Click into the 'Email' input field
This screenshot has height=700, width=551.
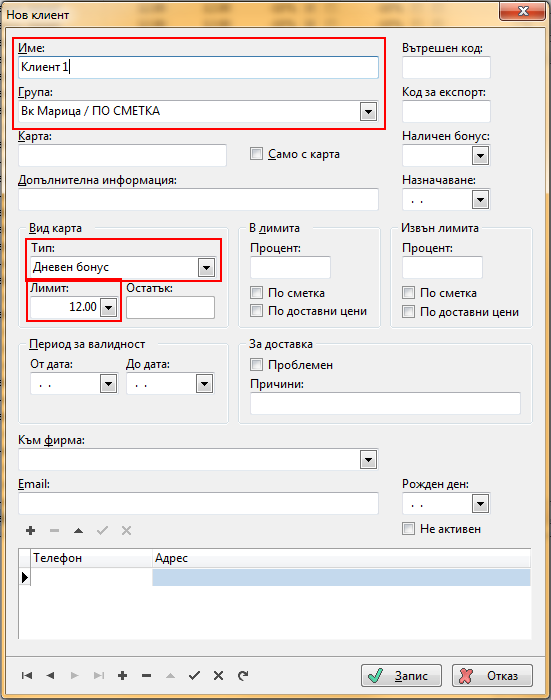tap(198, 504)
